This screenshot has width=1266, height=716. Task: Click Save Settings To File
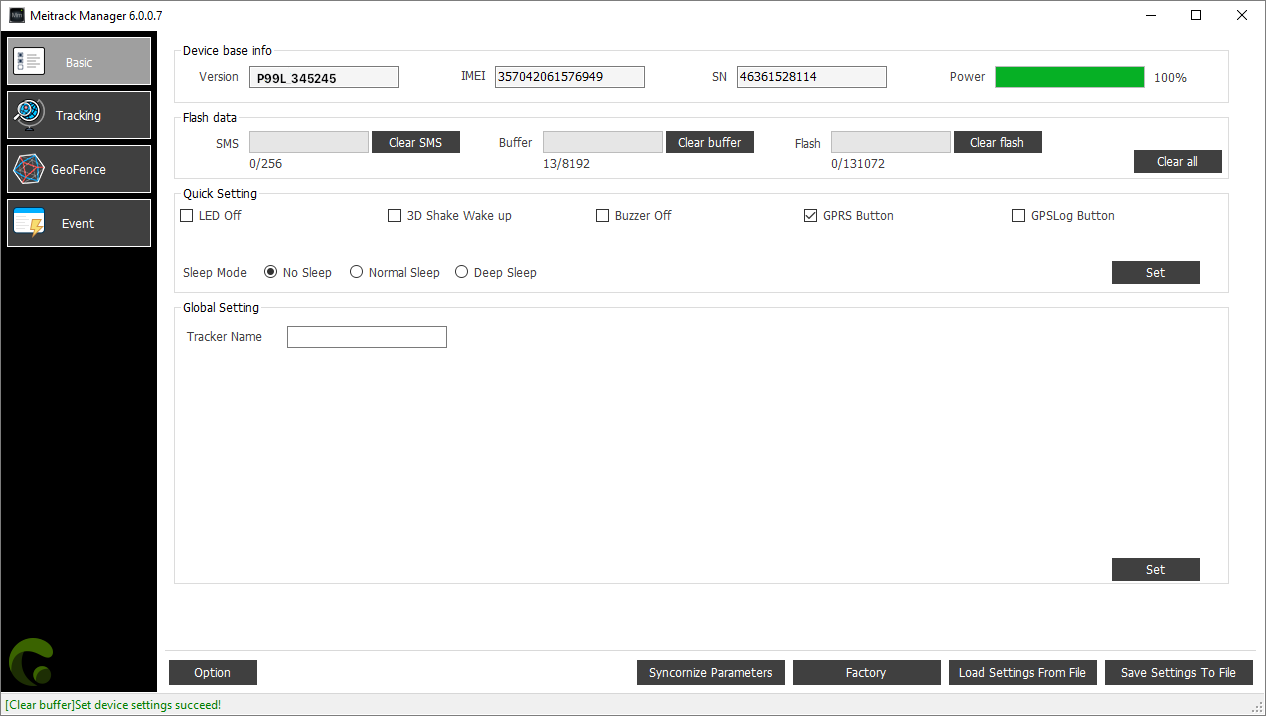click(1179, 673)
